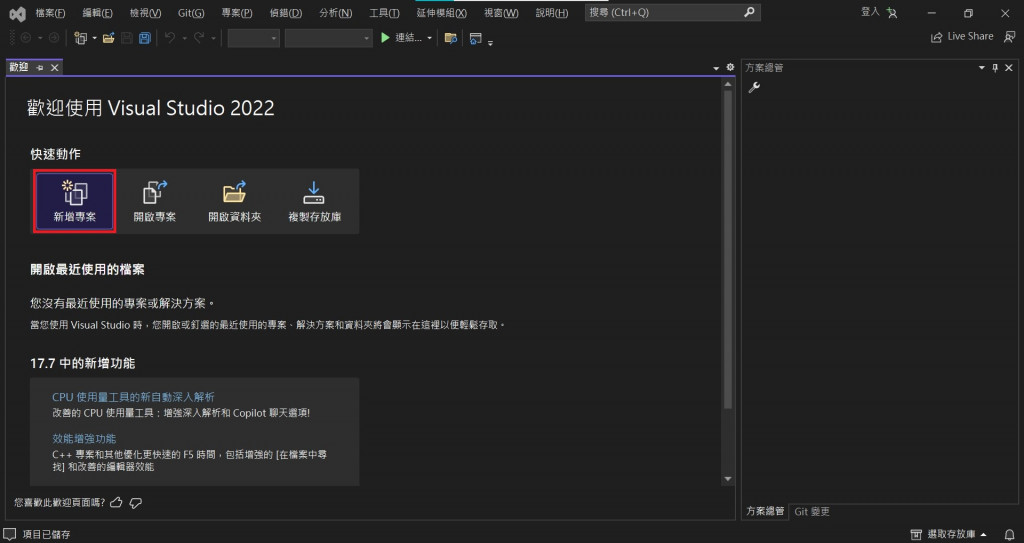Open the 延伸模組(X) menu
This screenshot has height=543, width=1024.
pos(441,13)
